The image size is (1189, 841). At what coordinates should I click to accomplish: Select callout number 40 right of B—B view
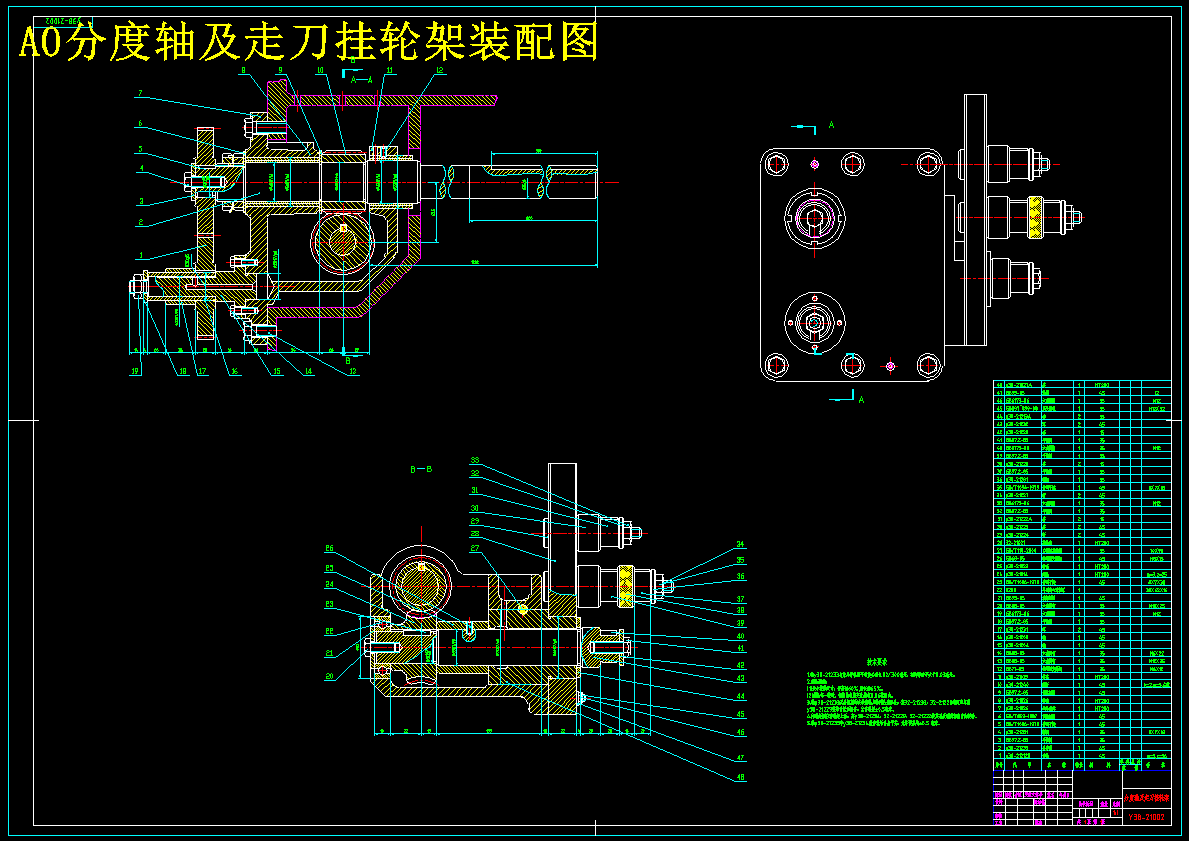pyautogui.click(x=740, y=637)
